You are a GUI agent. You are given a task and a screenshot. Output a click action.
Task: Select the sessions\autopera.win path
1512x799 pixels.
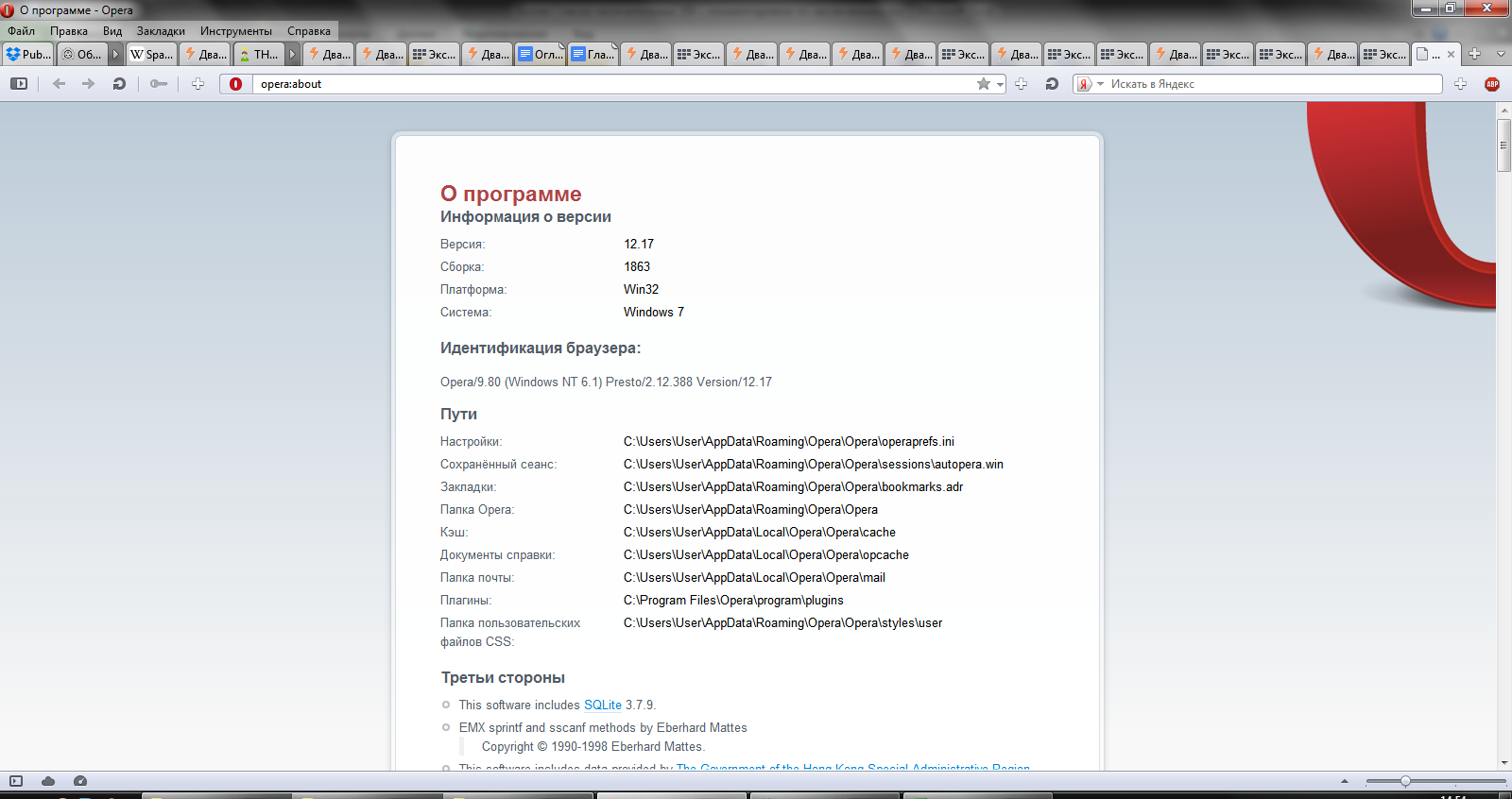pyautogui.click(x=814, y=464)
